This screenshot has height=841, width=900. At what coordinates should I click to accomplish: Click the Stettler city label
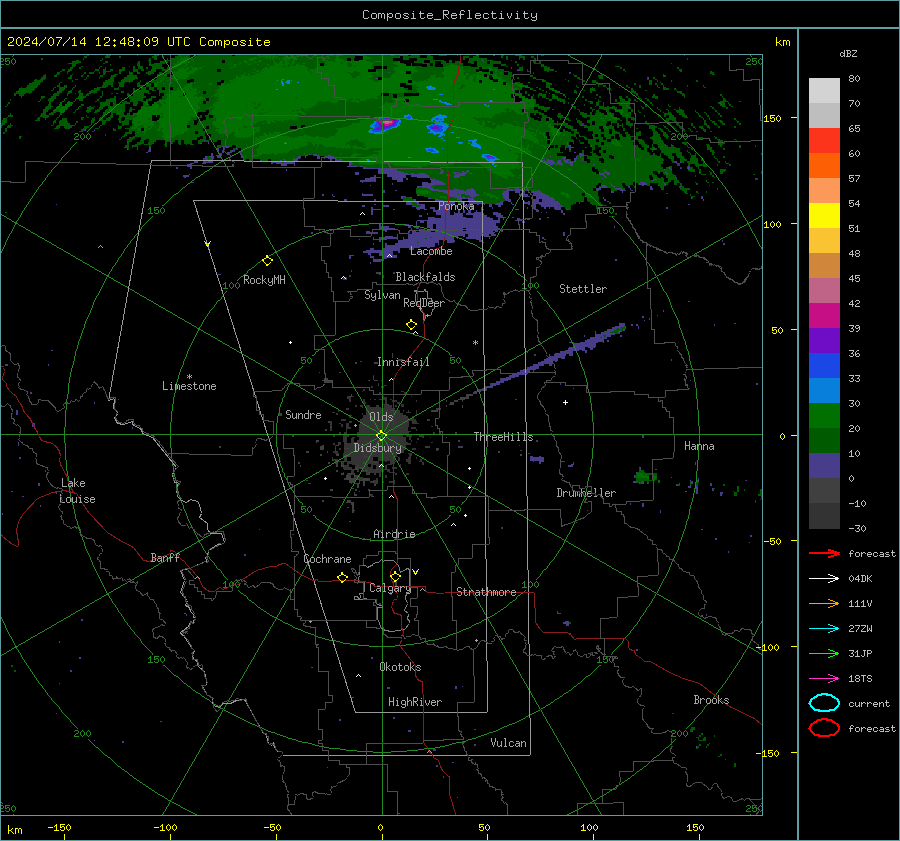tap(583, 289)
